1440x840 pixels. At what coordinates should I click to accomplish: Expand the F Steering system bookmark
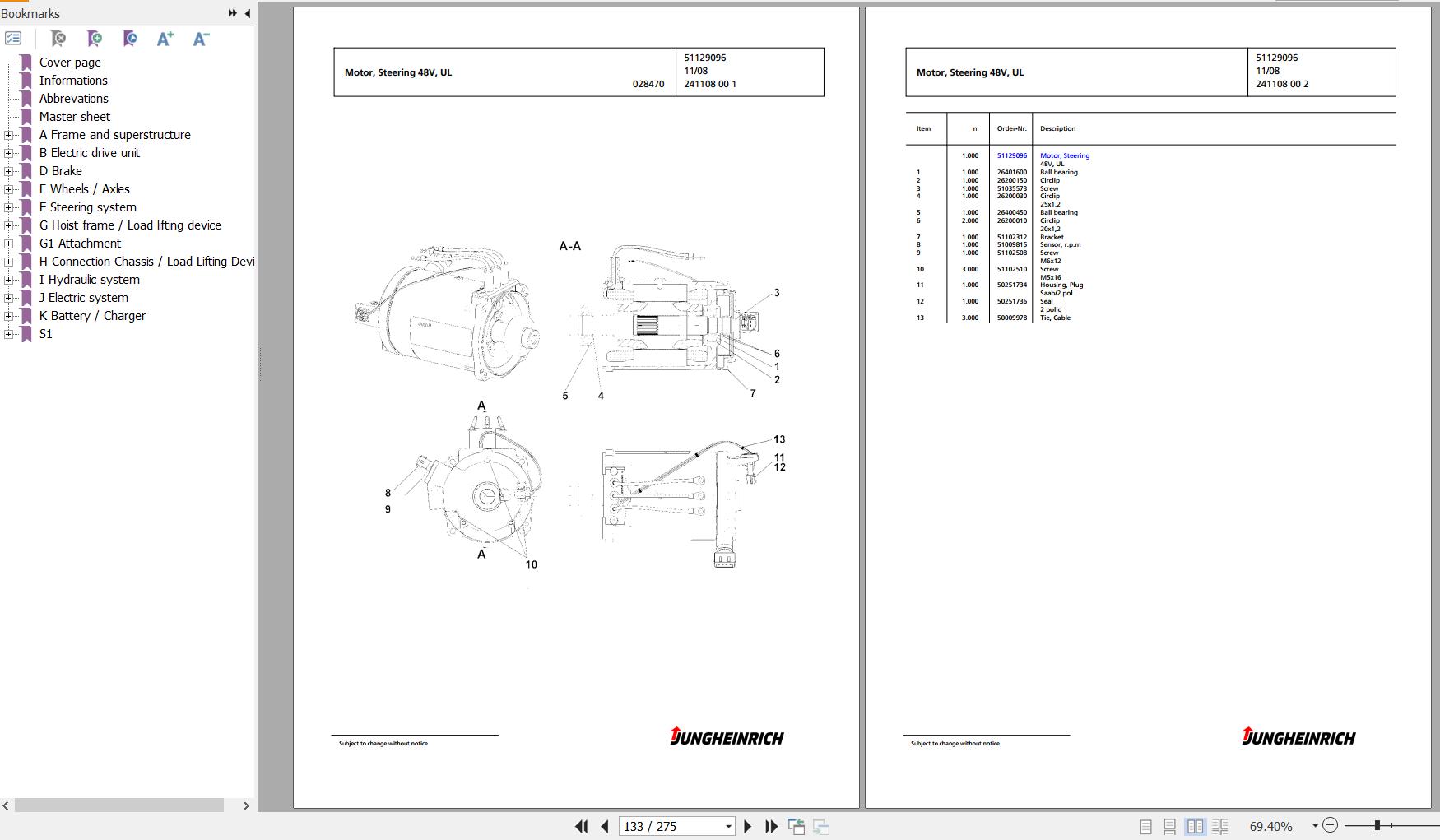[8, 207]
